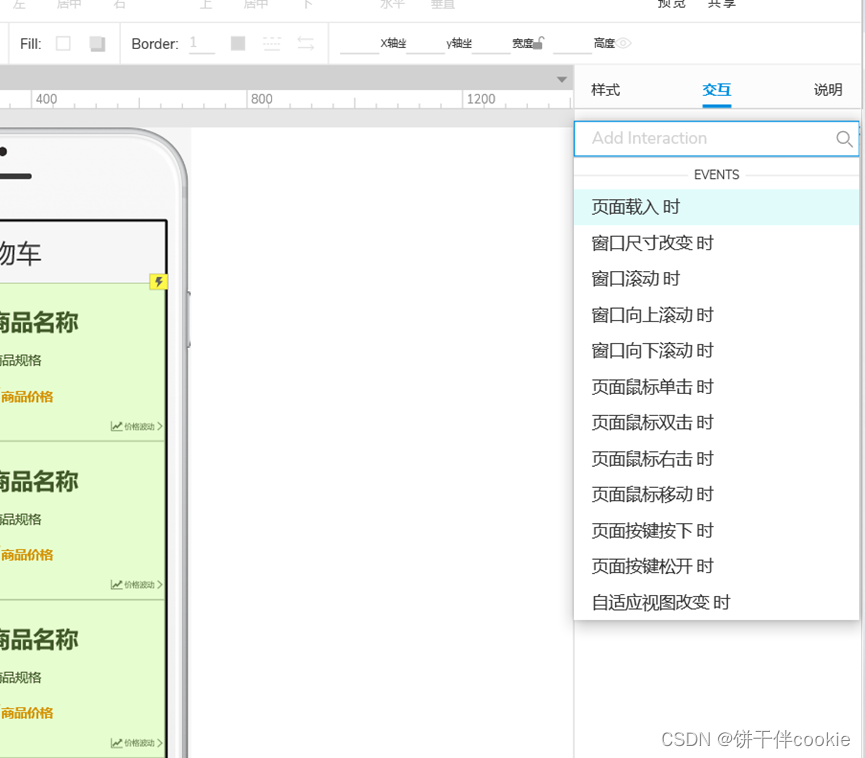
Task: Click the first product's 价格波动 link
Action: [x=136, y=426]
